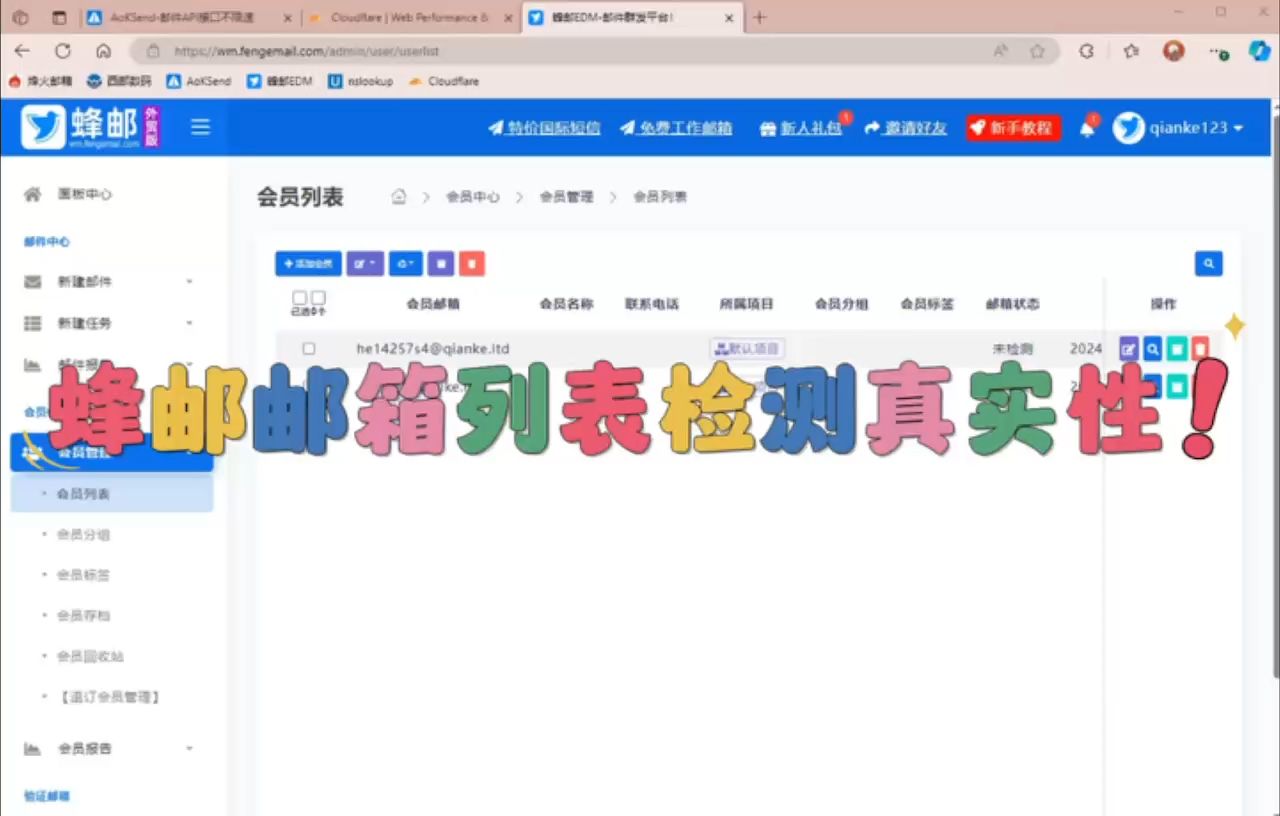Click the teal action icon for he14257s4@qianke.ltd
The height and width of the screenshot is (816, 1280).
[1177, 348]
